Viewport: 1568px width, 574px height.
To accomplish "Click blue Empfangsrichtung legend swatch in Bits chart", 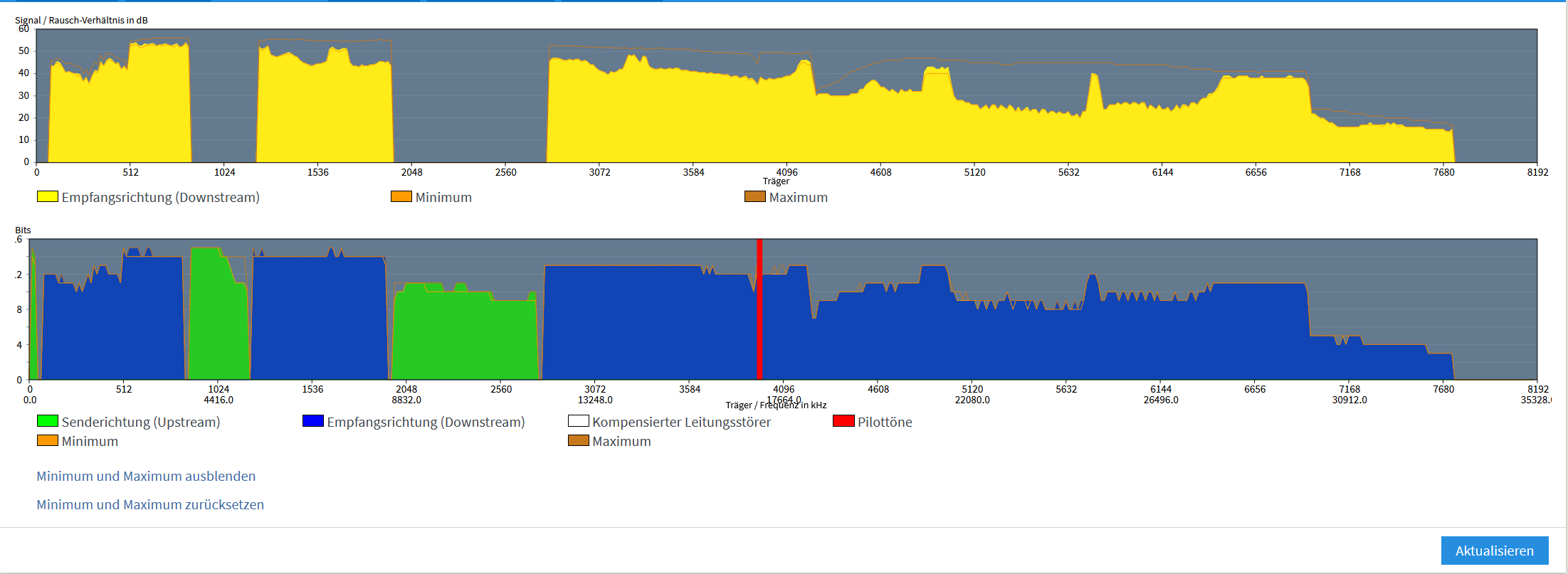I will point(313,421).
